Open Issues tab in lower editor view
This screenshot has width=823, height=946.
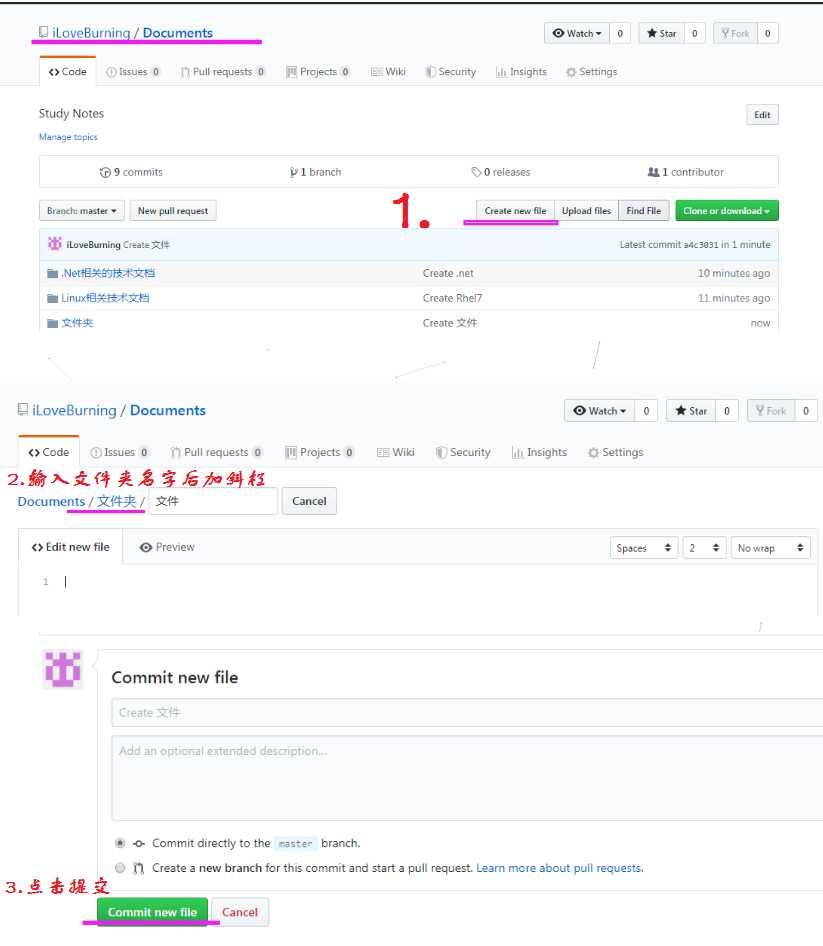(x=119, y=452)
